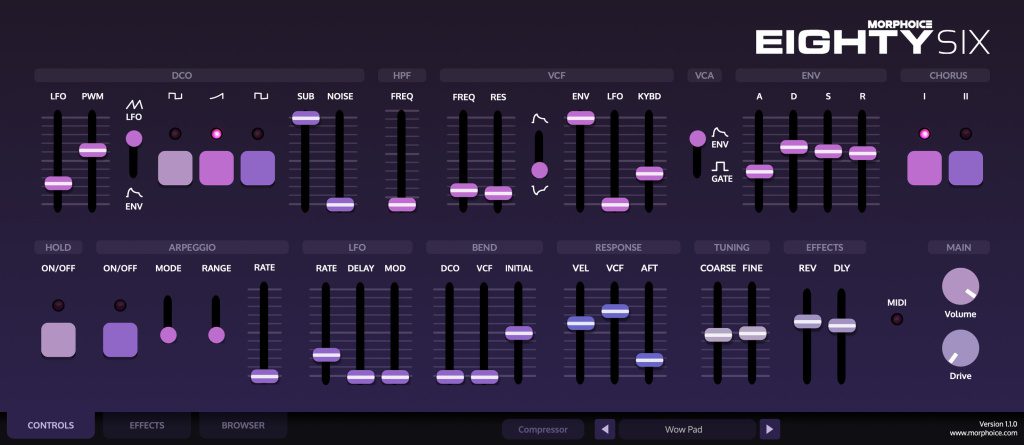Toggle the DCO sawtooth wave button
Screen dimensions: 1024x445
click(216, 168)
